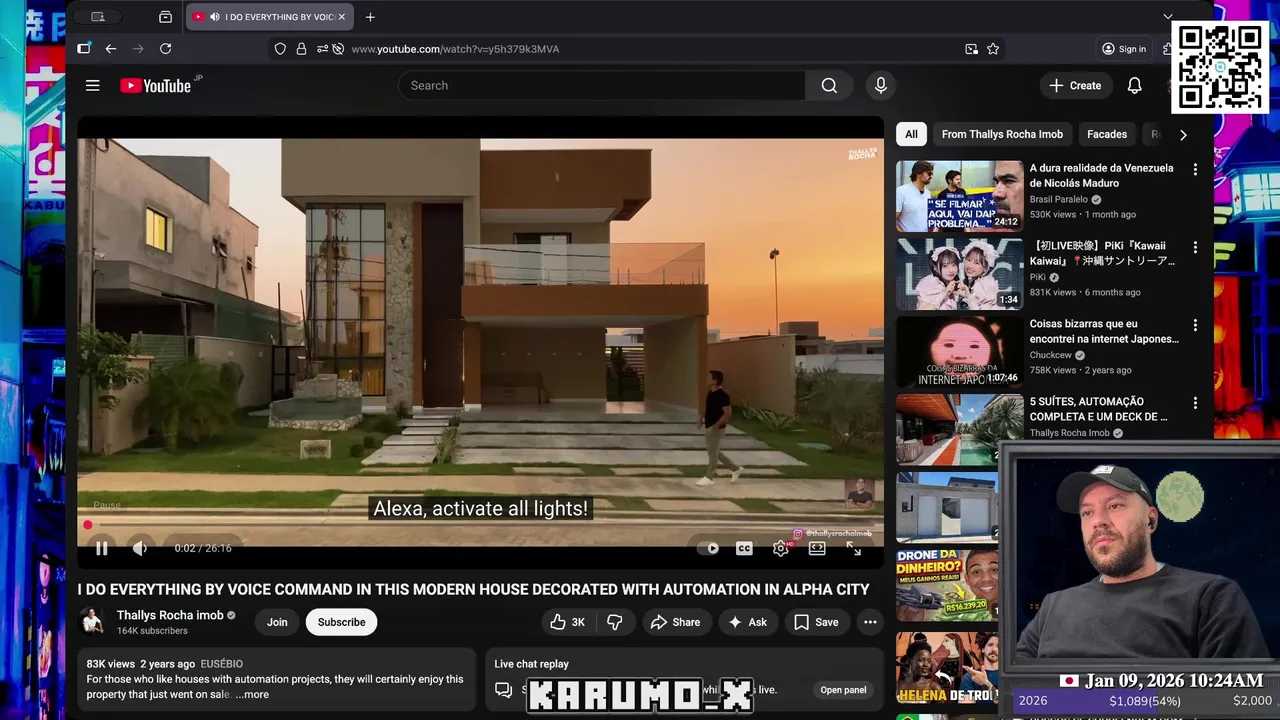Switch to theater mode
1280x720 pixels.
[x=817, y=548]
